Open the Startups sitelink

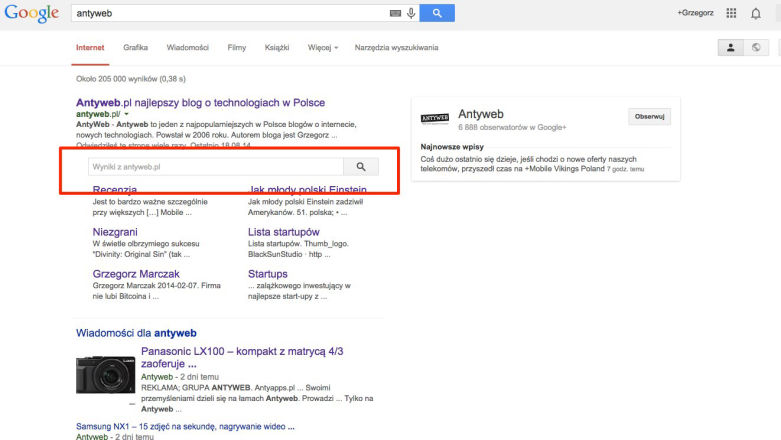267,274
